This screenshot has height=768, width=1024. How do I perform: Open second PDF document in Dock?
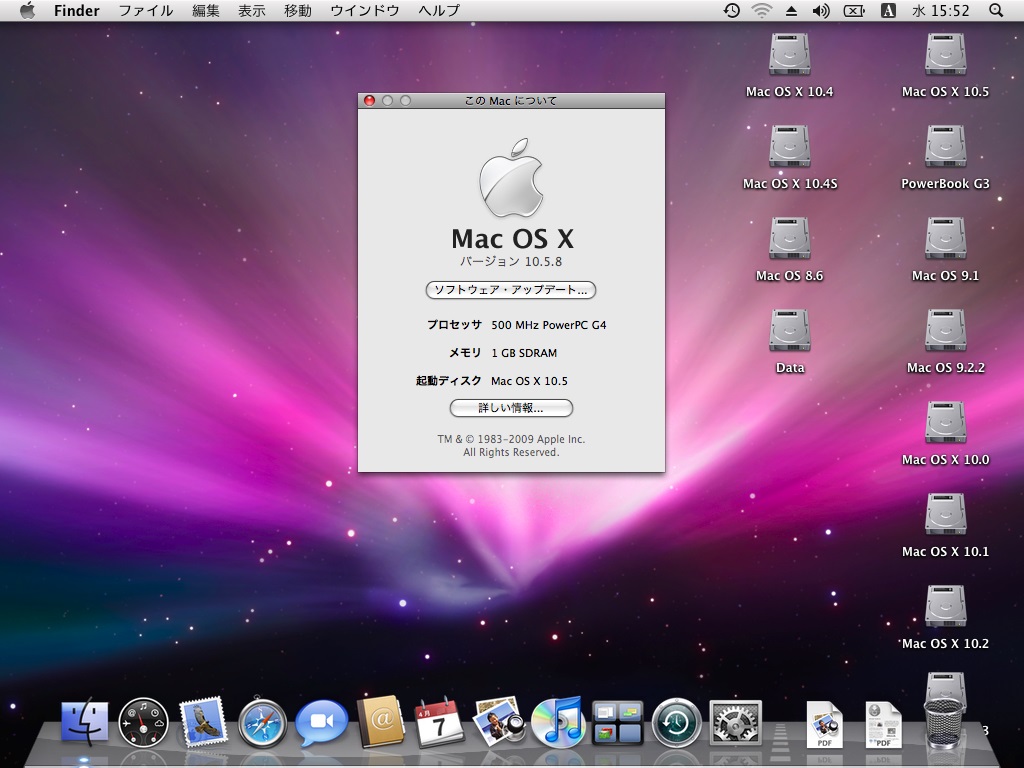click(884, 724)
